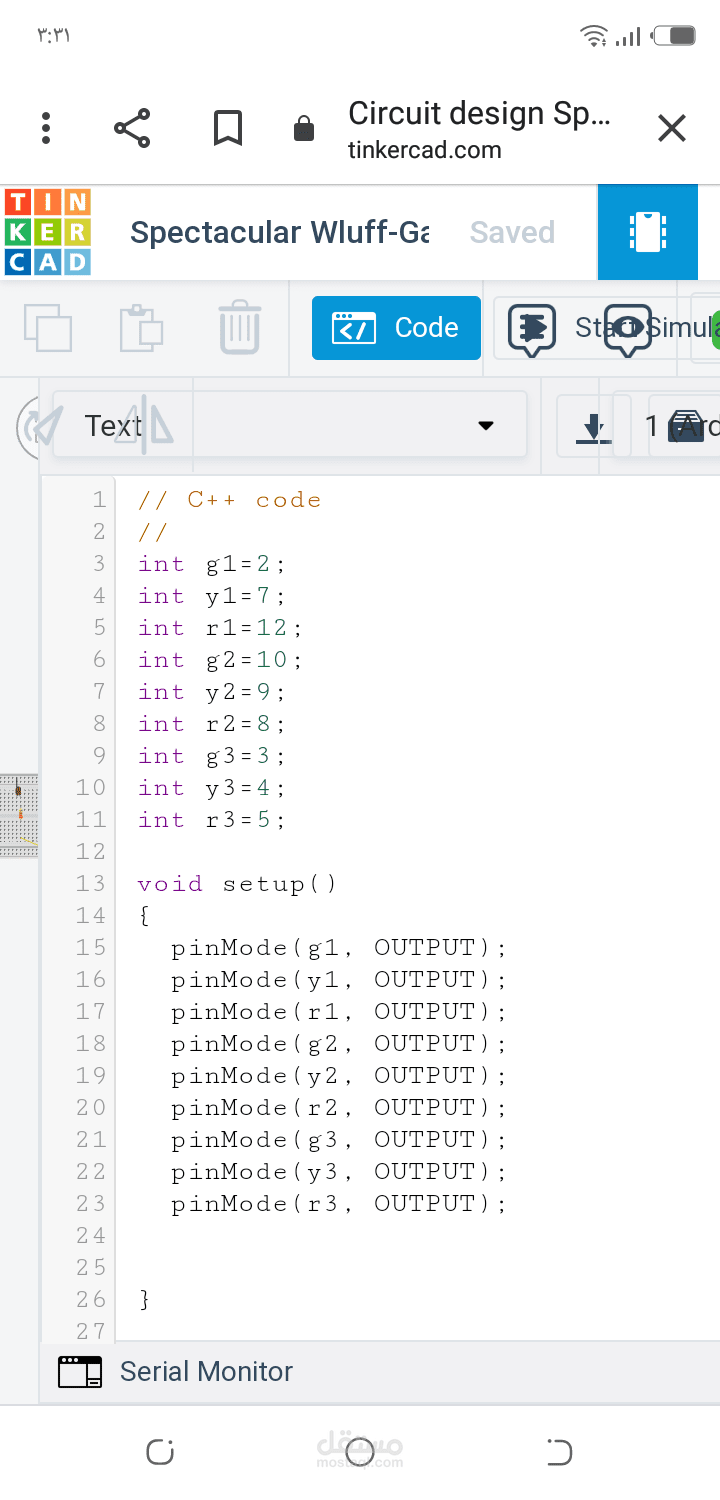Click code line 'int r2=8;'
The width and height of the screenshot is (720, 1500).
(x=212, y=724)
